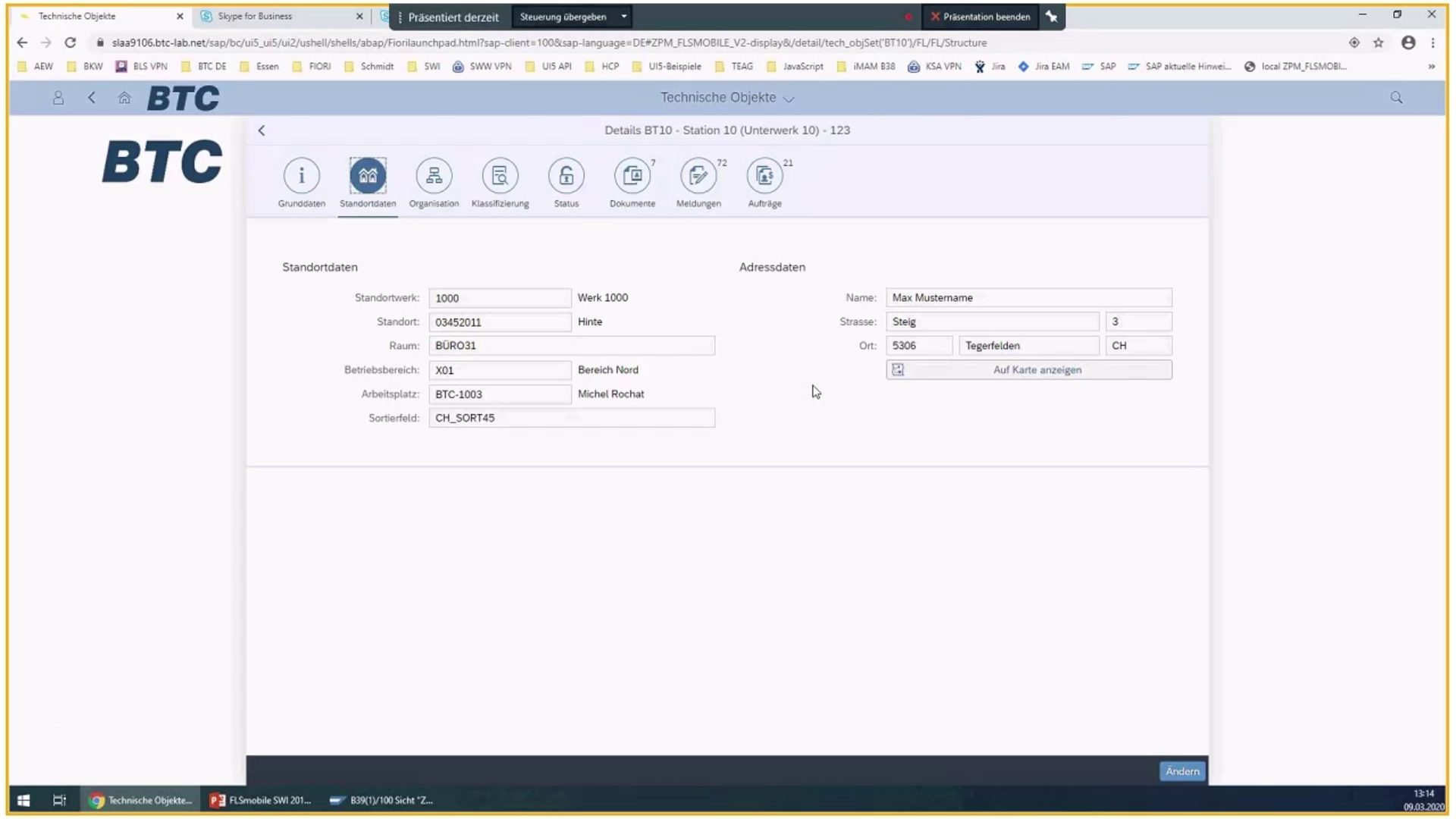Open Dokumente with 7 entries
Viewport: 1456px width, 819px height.
pos(632,175)
